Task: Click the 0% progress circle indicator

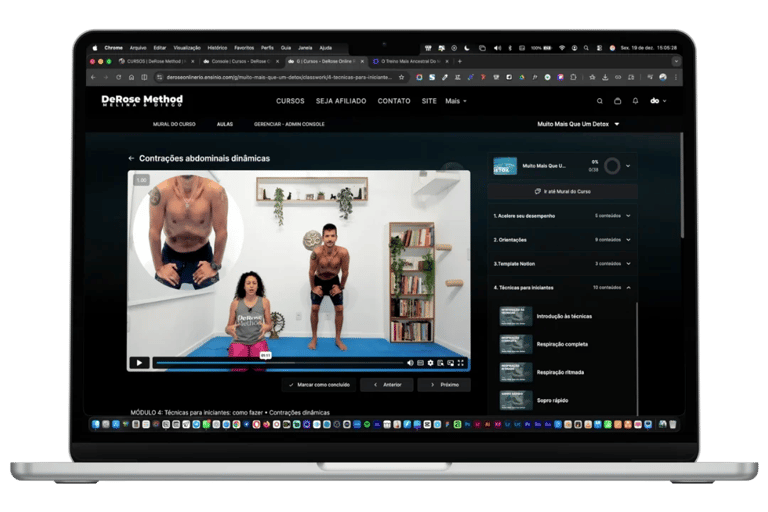Action: [x=612, y=166]
